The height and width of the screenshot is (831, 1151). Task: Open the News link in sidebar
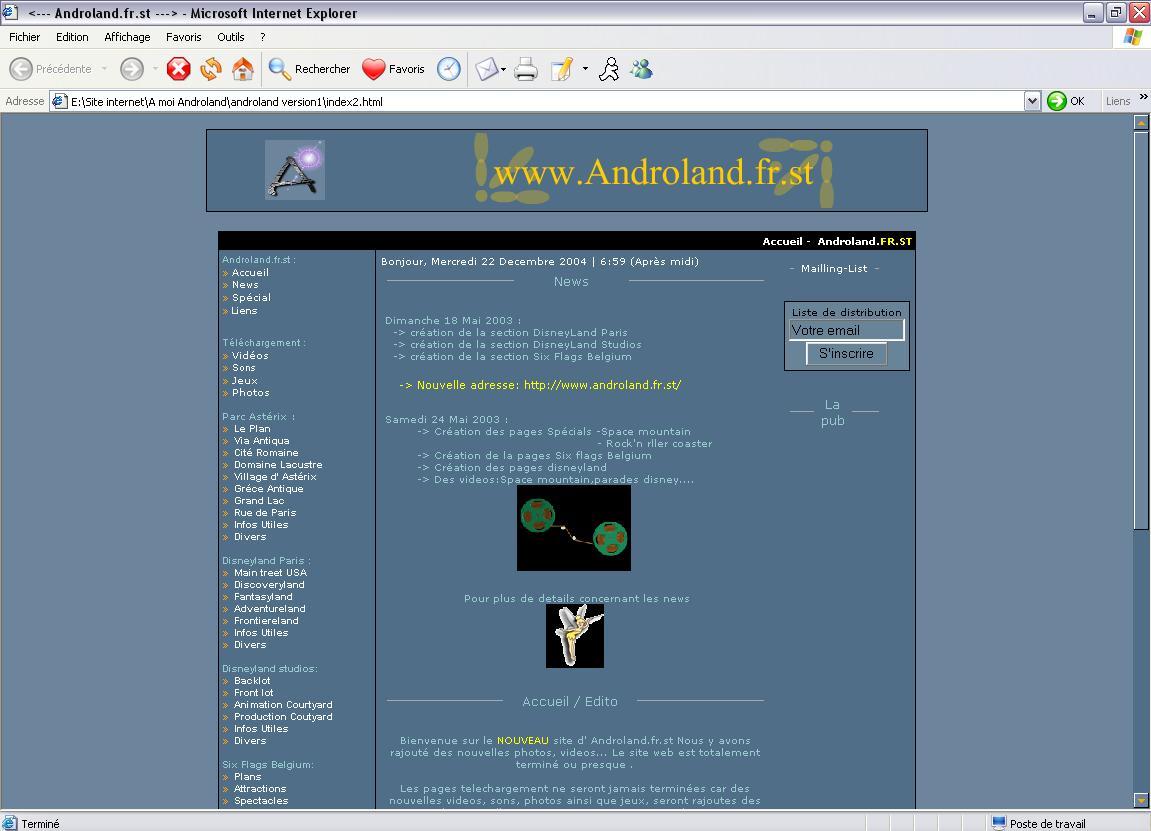tap(245, 285)
